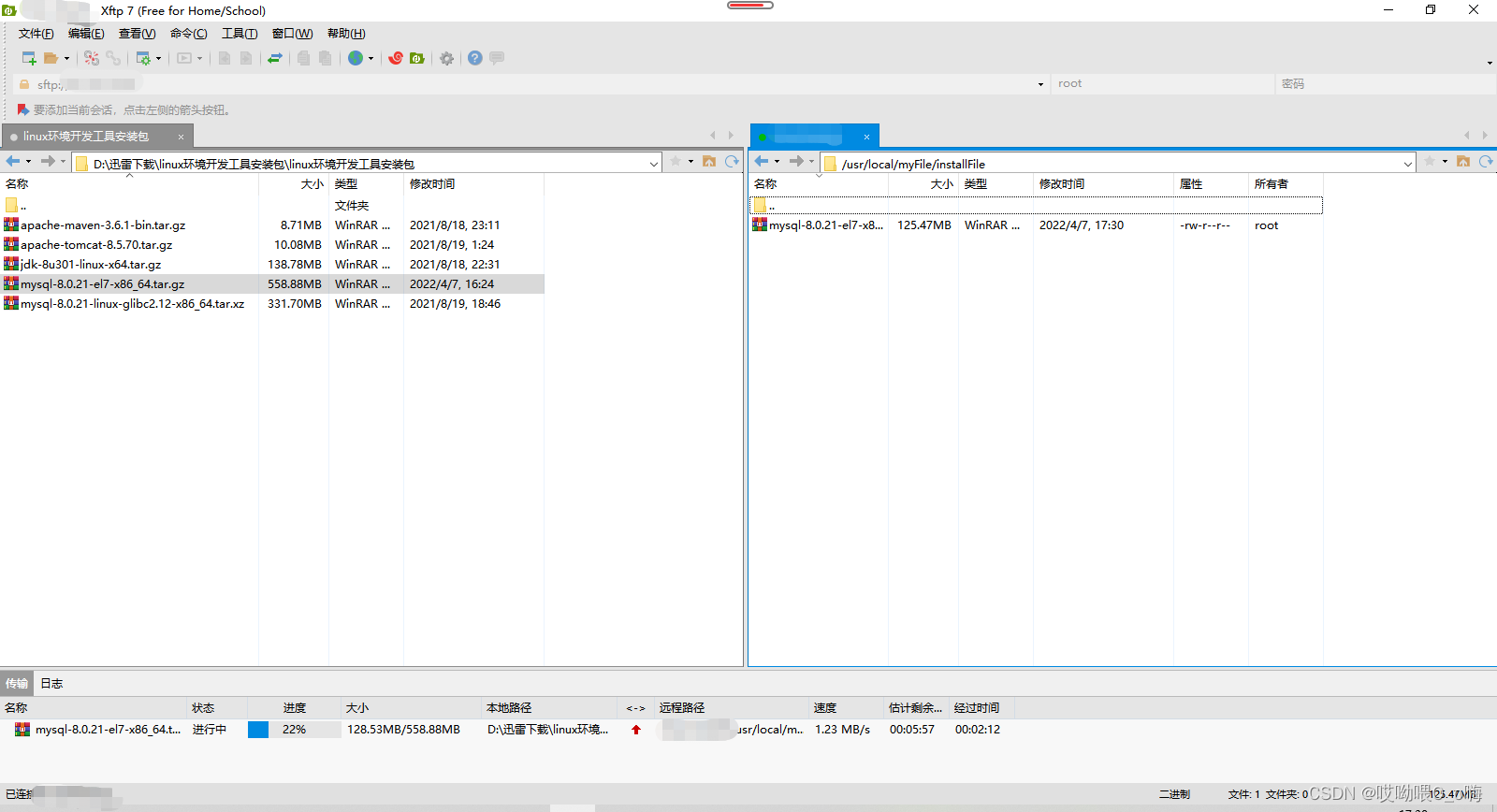The width and height of the screenshot is (1497, 812).
Task: Click the synchronize transfer arrows icon
Action: pyautogui.click(x=275, y=58)
